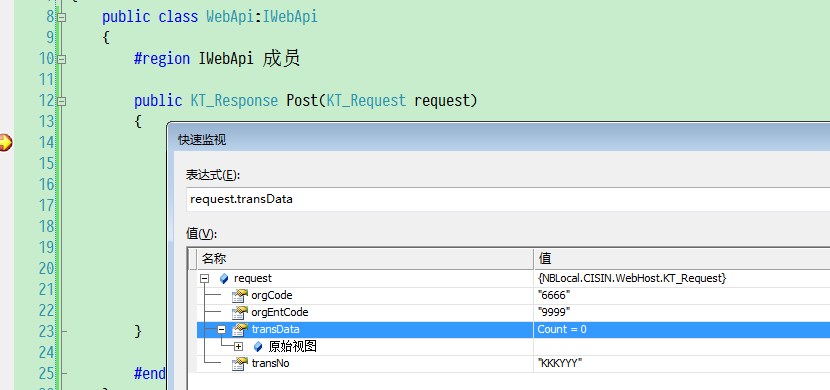Click the blue cube icon beside 原始视图
The width and height of the screenshot is (830, 390).
click(x=258, y=347)
